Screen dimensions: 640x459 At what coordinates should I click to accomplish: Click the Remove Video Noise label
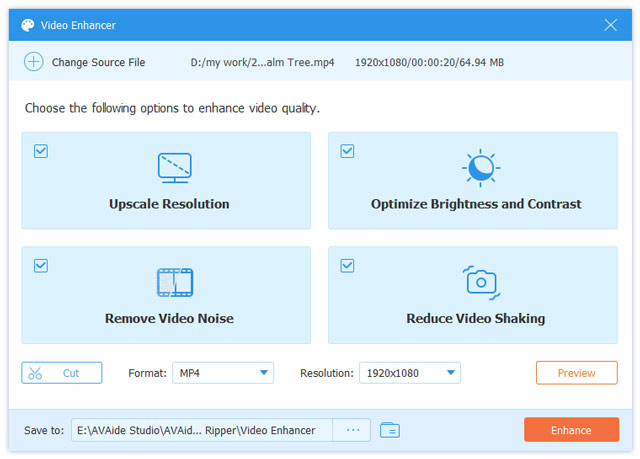(x=169, y=318)
